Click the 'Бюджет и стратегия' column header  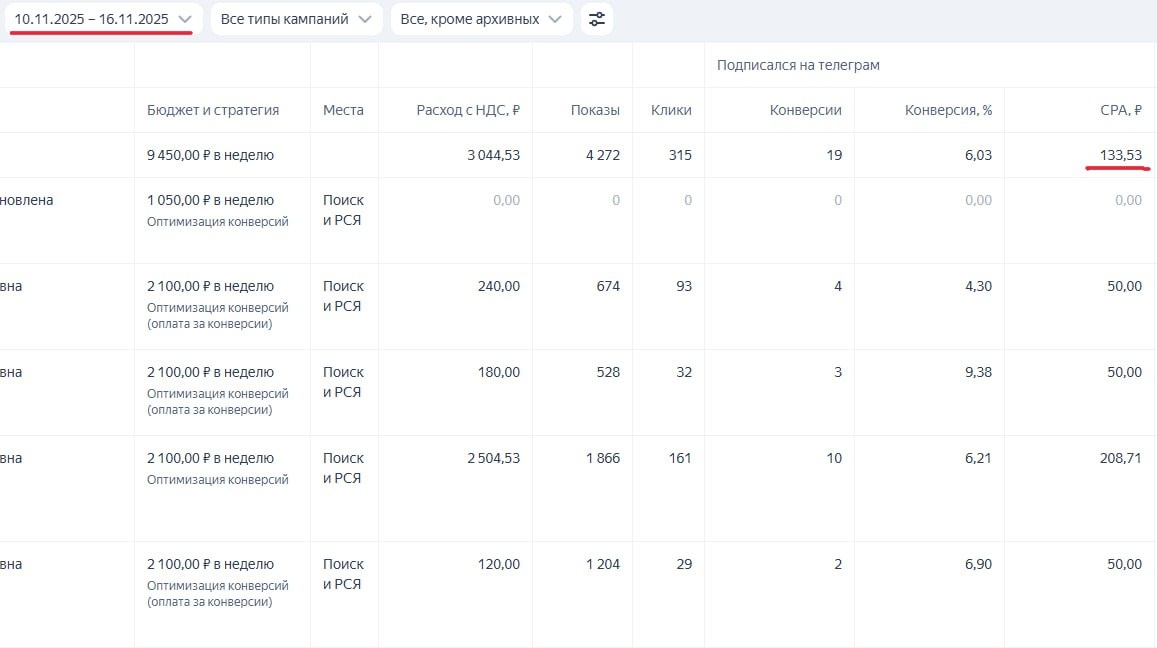213,110
